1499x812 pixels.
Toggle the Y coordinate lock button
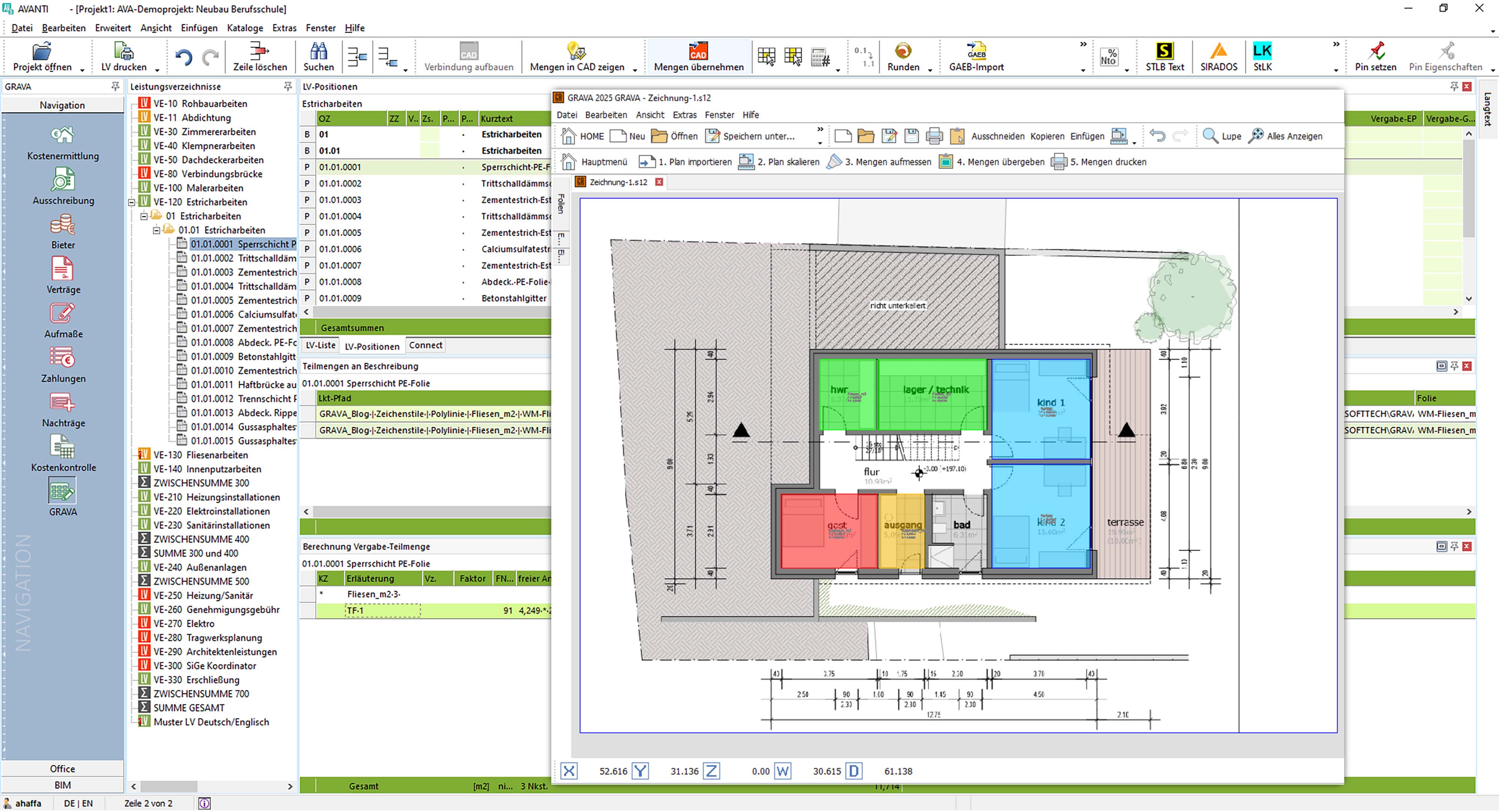coord(640,771)
